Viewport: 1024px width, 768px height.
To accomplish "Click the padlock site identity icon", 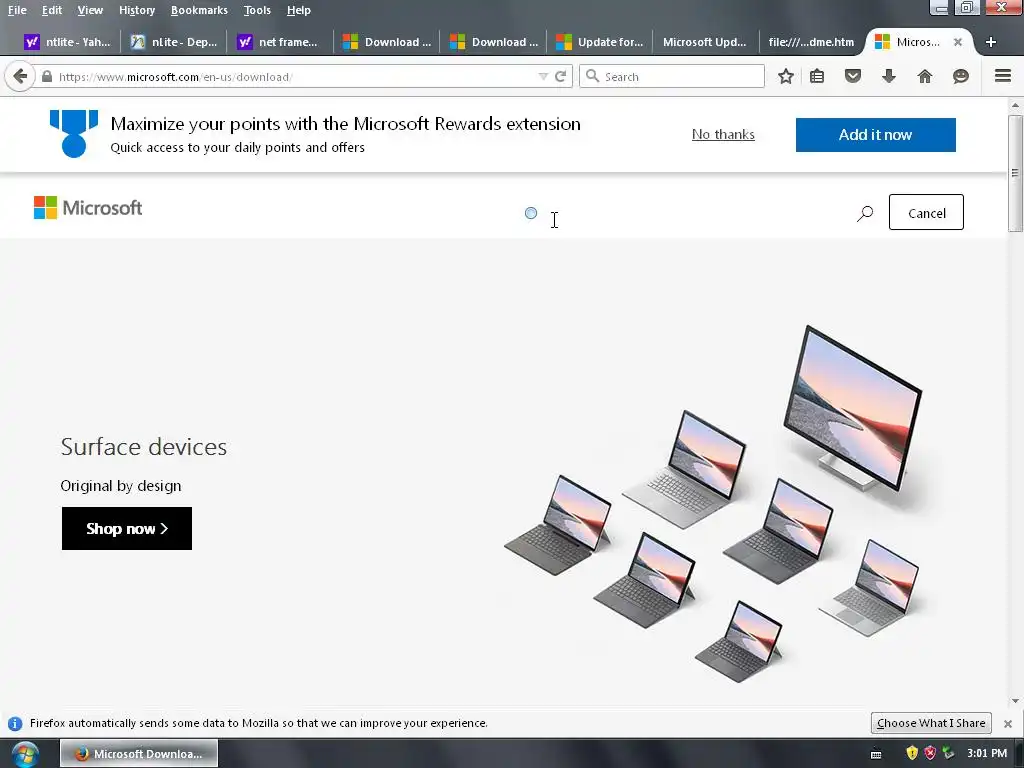I will tap(47, 76).
